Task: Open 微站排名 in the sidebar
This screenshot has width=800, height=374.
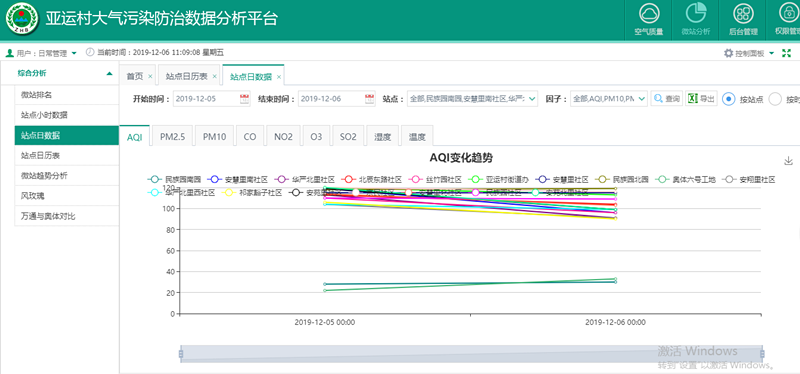Action: coord(66,94)
